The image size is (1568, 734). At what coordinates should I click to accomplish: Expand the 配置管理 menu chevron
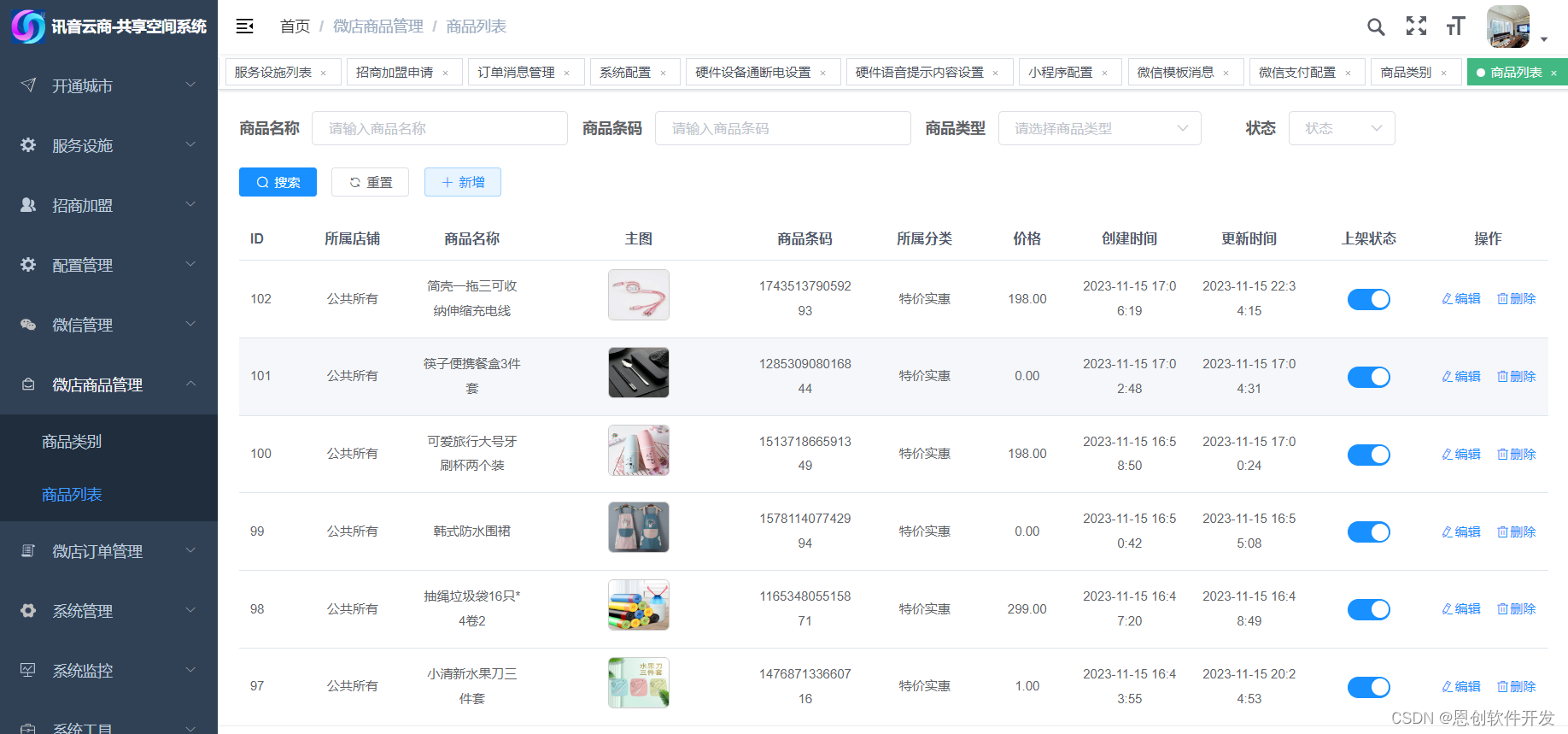190,264
